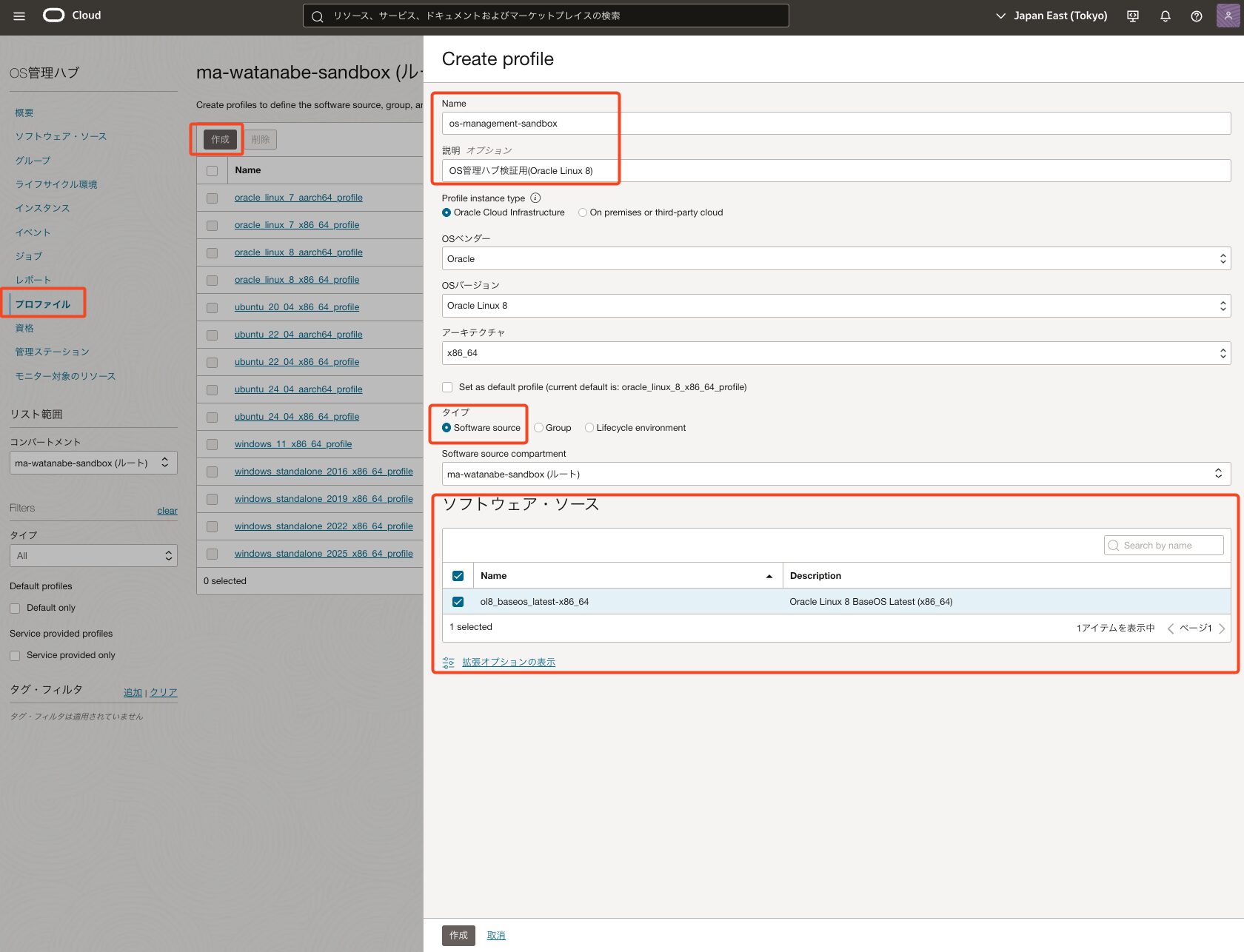Click the 作成 button at panel bottom
The width and height of the screenshot is (1244, 952).
(x=458, y=935)
